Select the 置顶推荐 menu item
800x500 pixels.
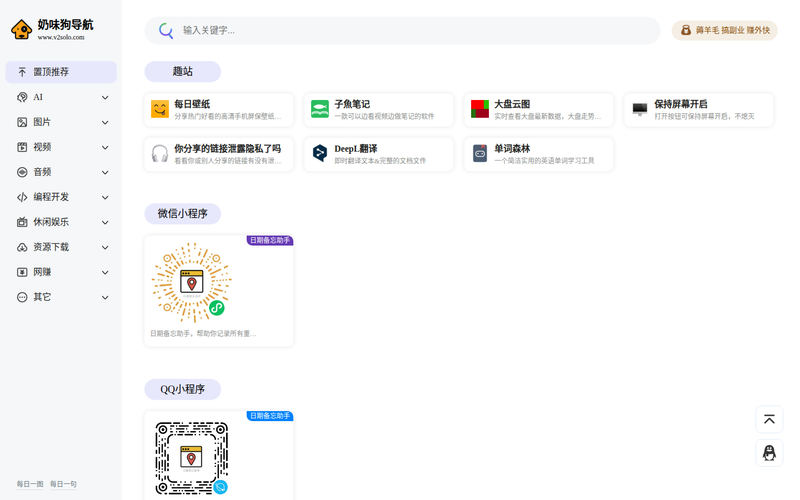[x=61, y=72]
